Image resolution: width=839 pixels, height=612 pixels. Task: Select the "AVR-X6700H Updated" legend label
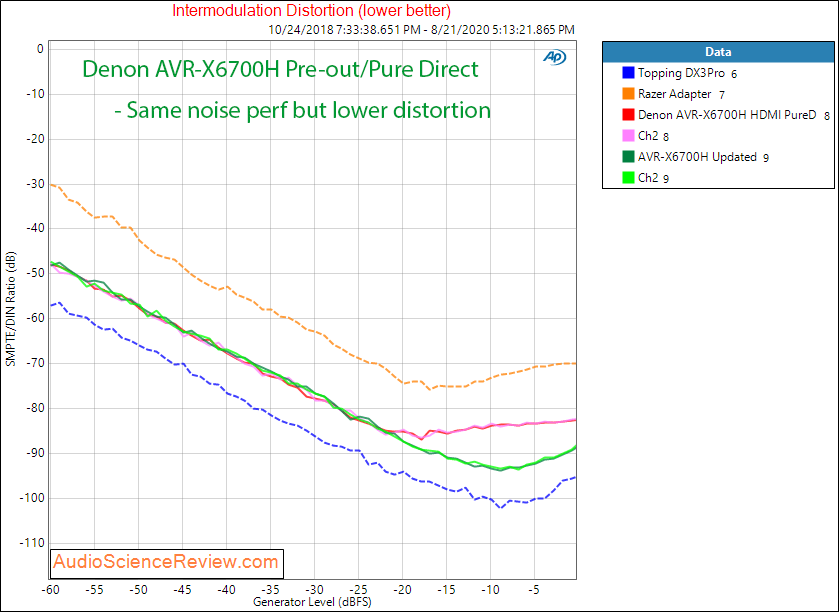tap(697, 156)
